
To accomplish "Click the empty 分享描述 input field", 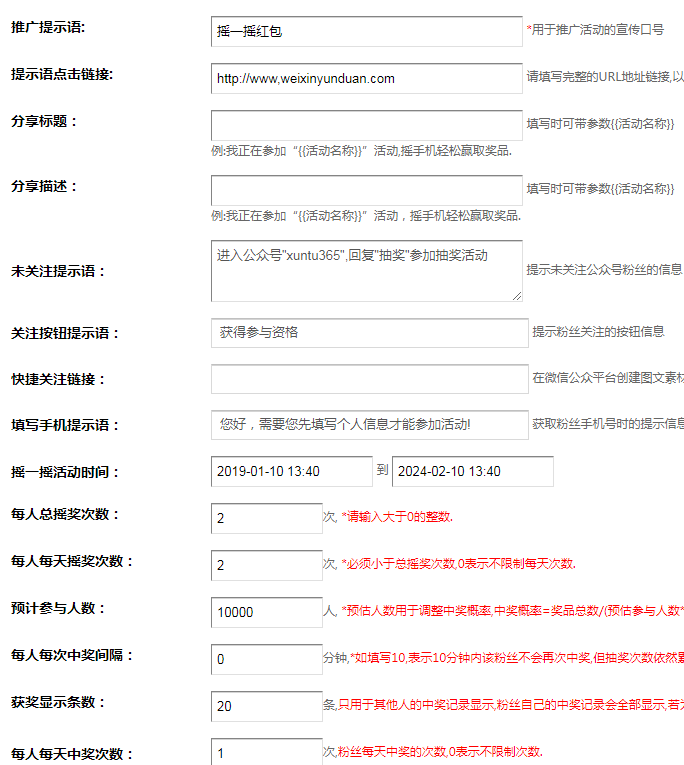I will (366, 190).
